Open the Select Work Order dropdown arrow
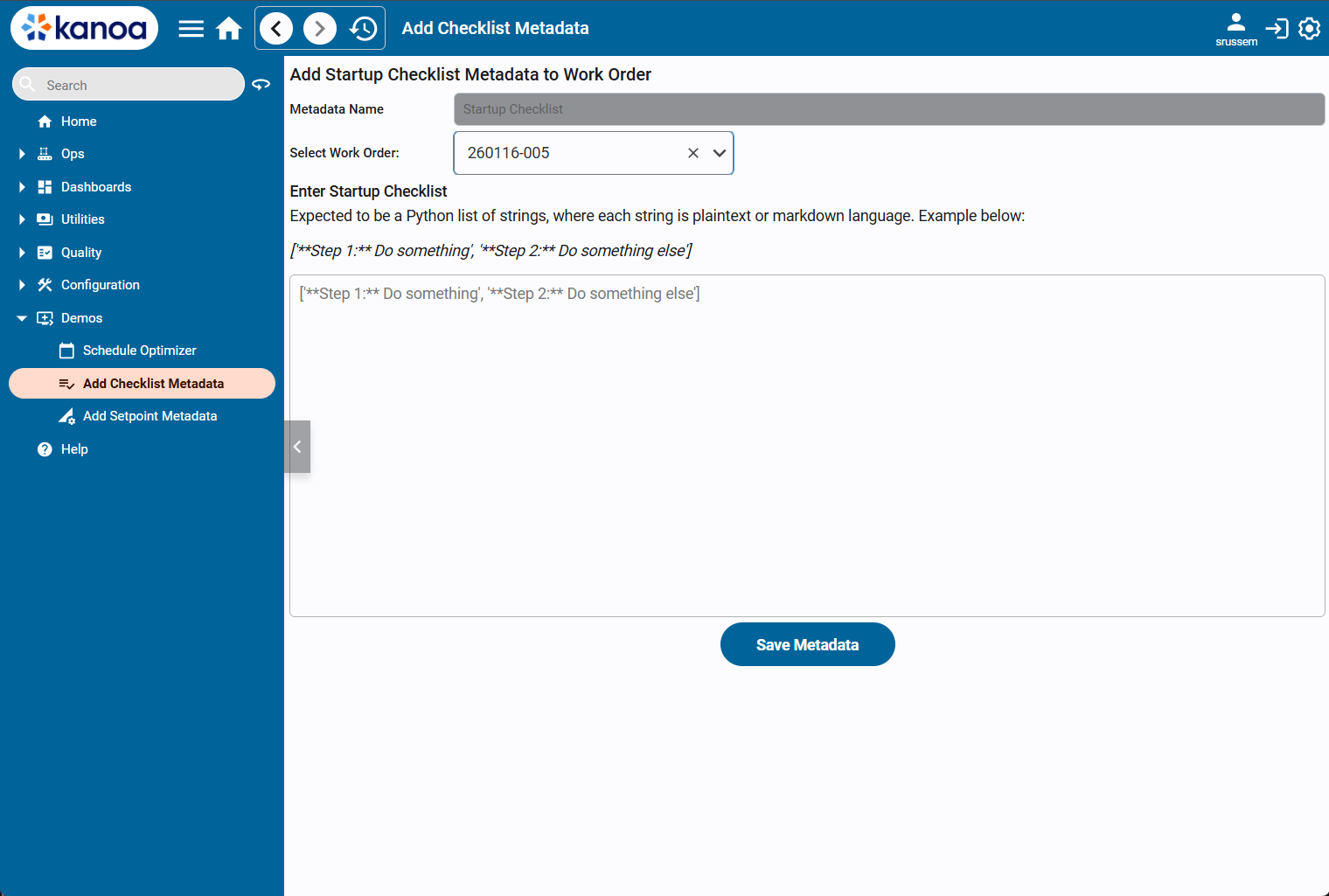Image resolution: width=1329 pixels, height=896 pixels. point(719,153)
